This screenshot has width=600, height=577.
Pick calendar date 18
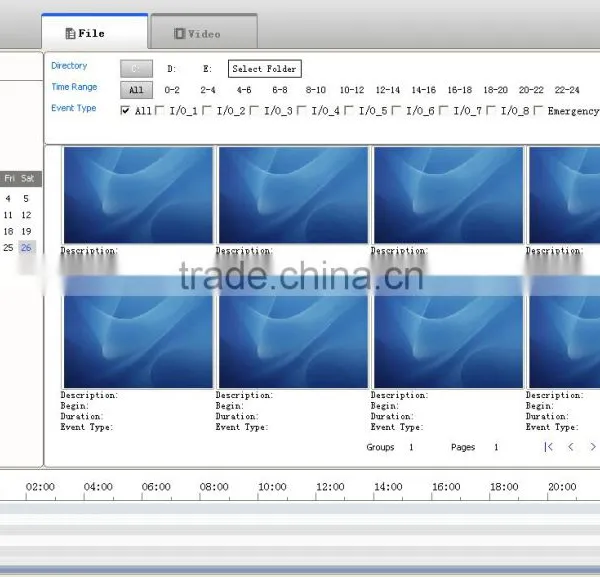8,231
